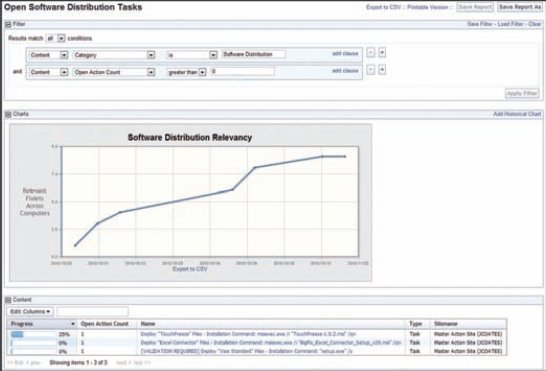Click the Clear filter link

pyautogui.click(x=535, y=24)
